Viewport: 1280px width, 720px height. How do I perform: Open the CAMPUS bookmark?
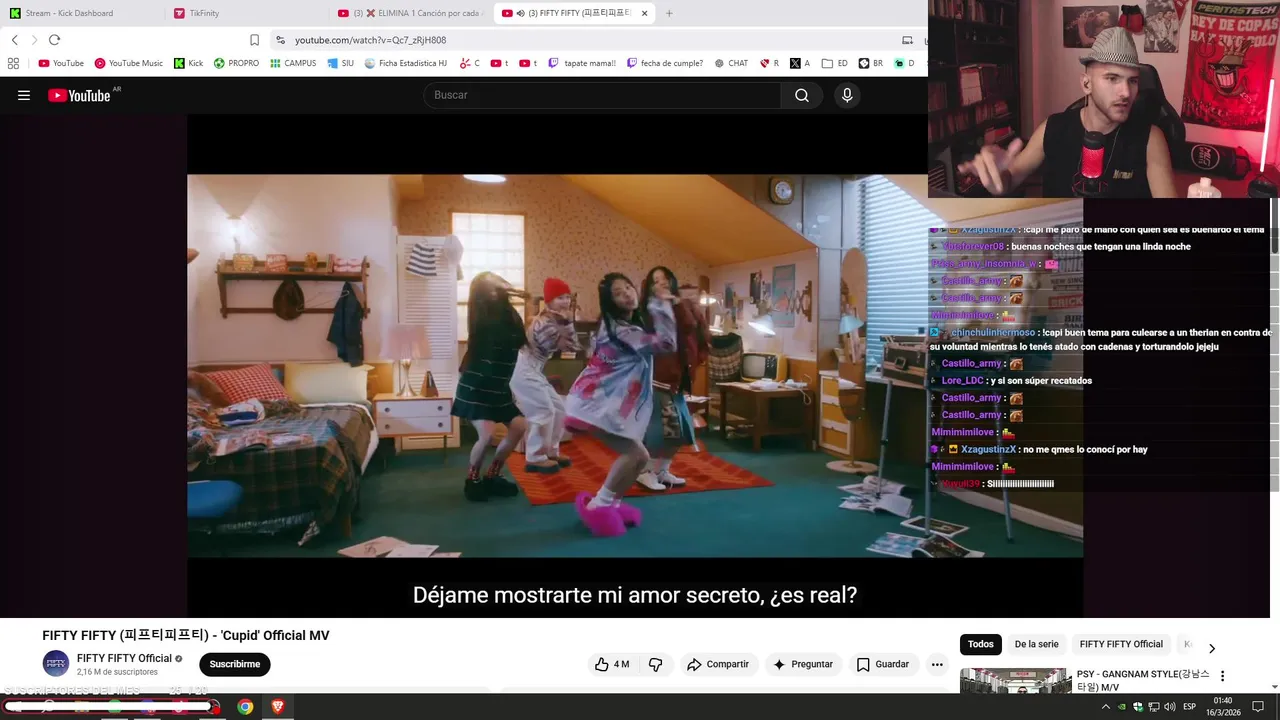point(293,63)
